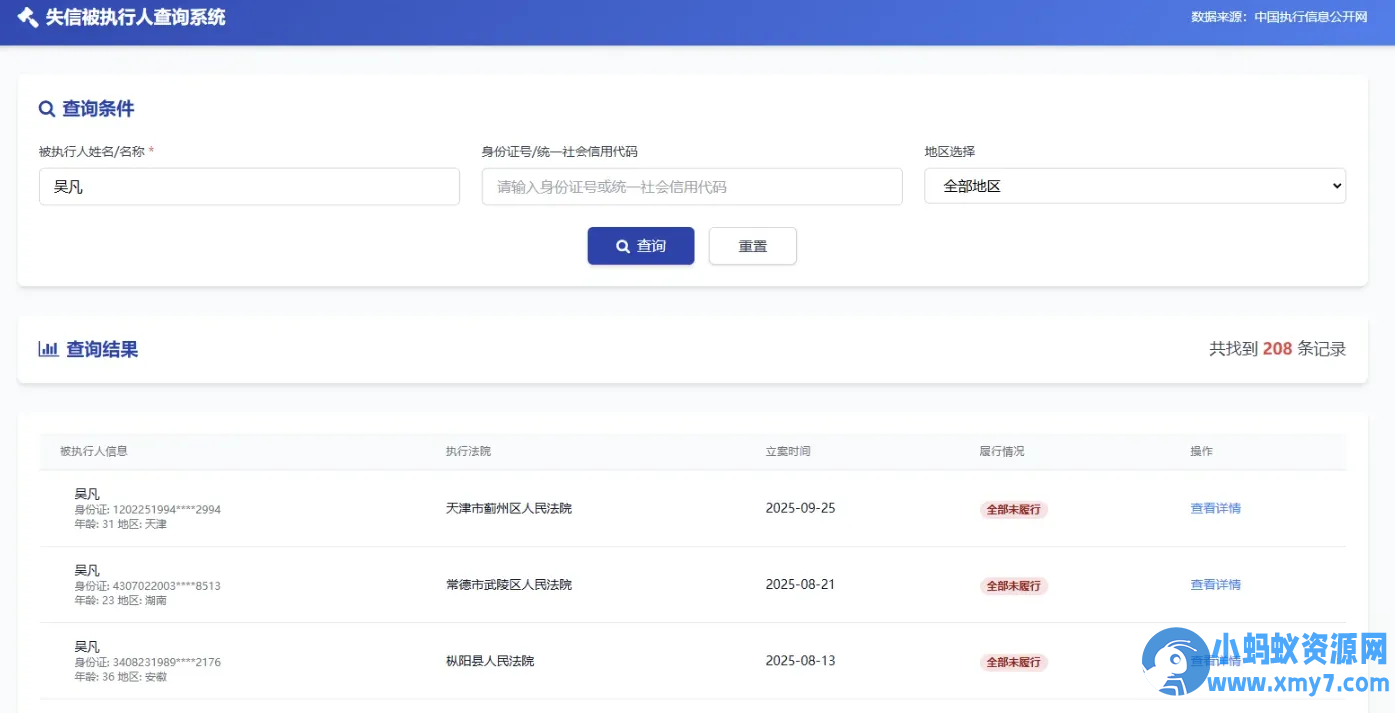Select the 立案时间 column header
The image size is (1395, 713).
tap(786, 451)
